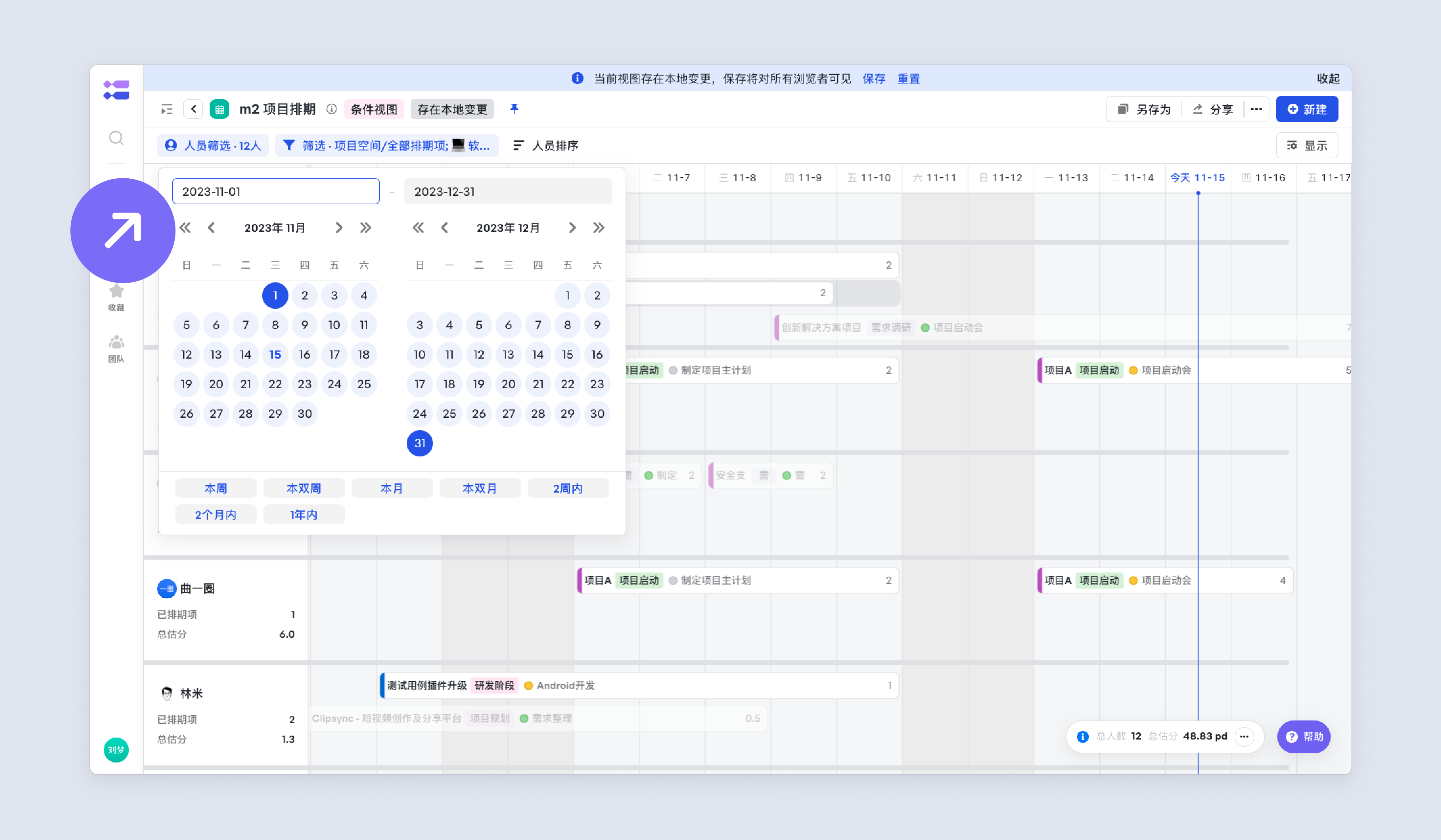Open 人员筛选 · 12人 filter
This screenshot has width=1441, height=840.
pyautogui.click(x=213, y=146)
